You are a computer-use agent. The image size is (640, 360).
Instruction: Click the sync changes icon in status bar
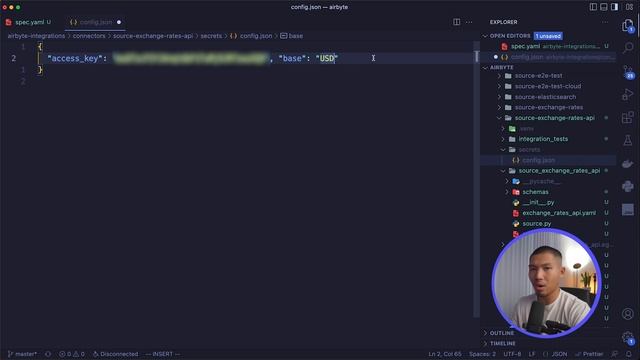(x=48, y=354)
